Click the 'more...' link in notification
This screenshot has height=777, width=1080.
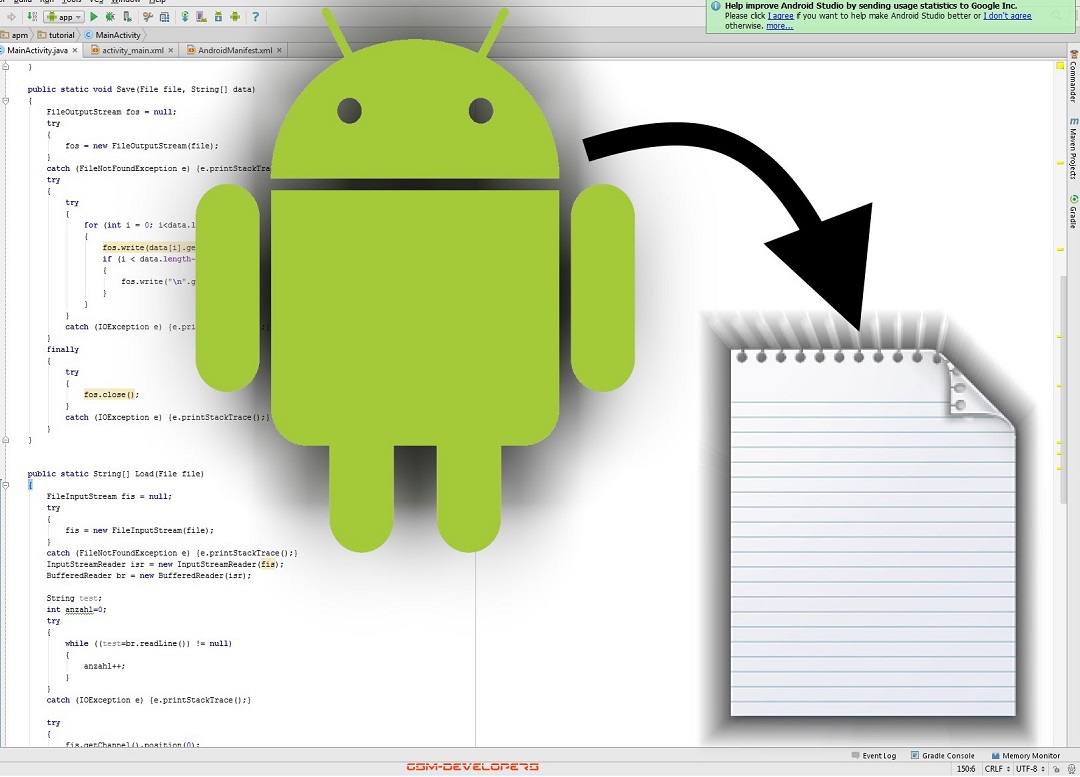pos(780,26)
